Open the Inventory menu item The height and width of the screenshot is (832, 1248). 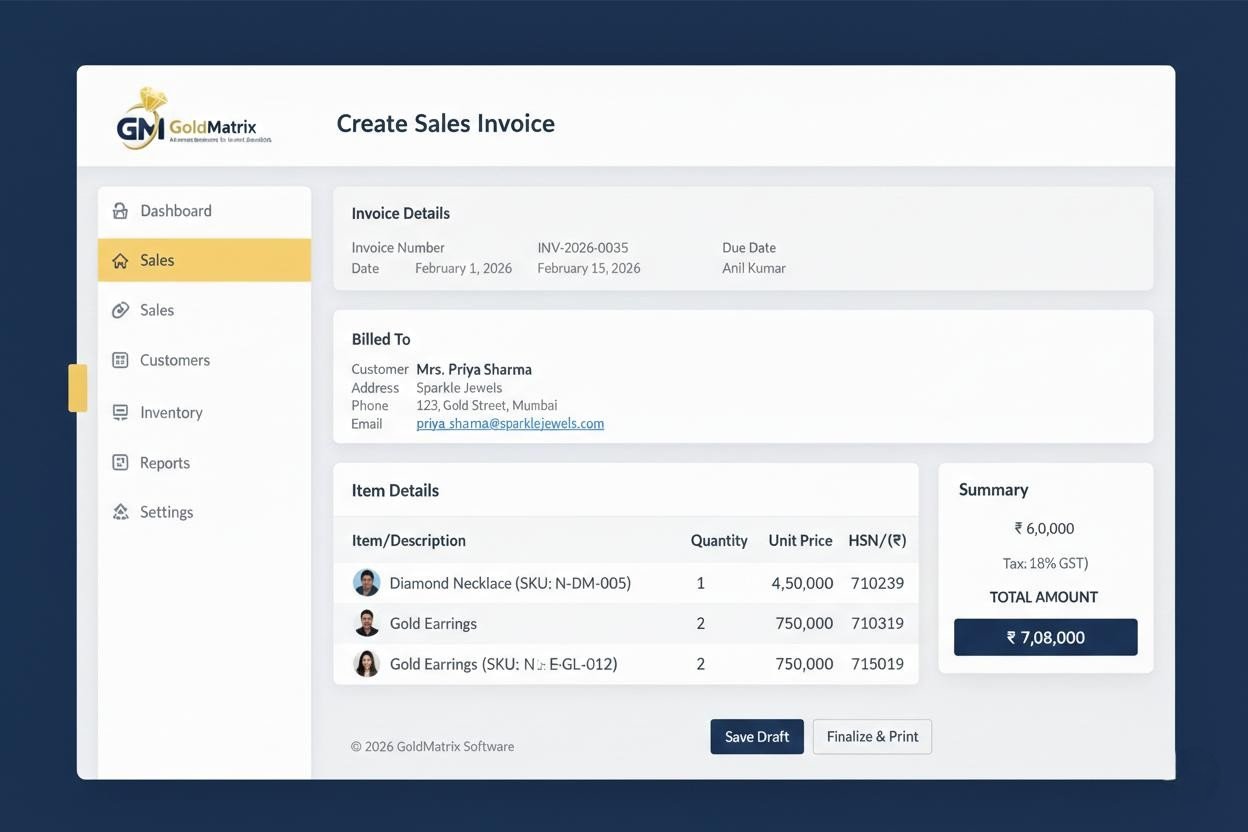[x=171, y=412]
